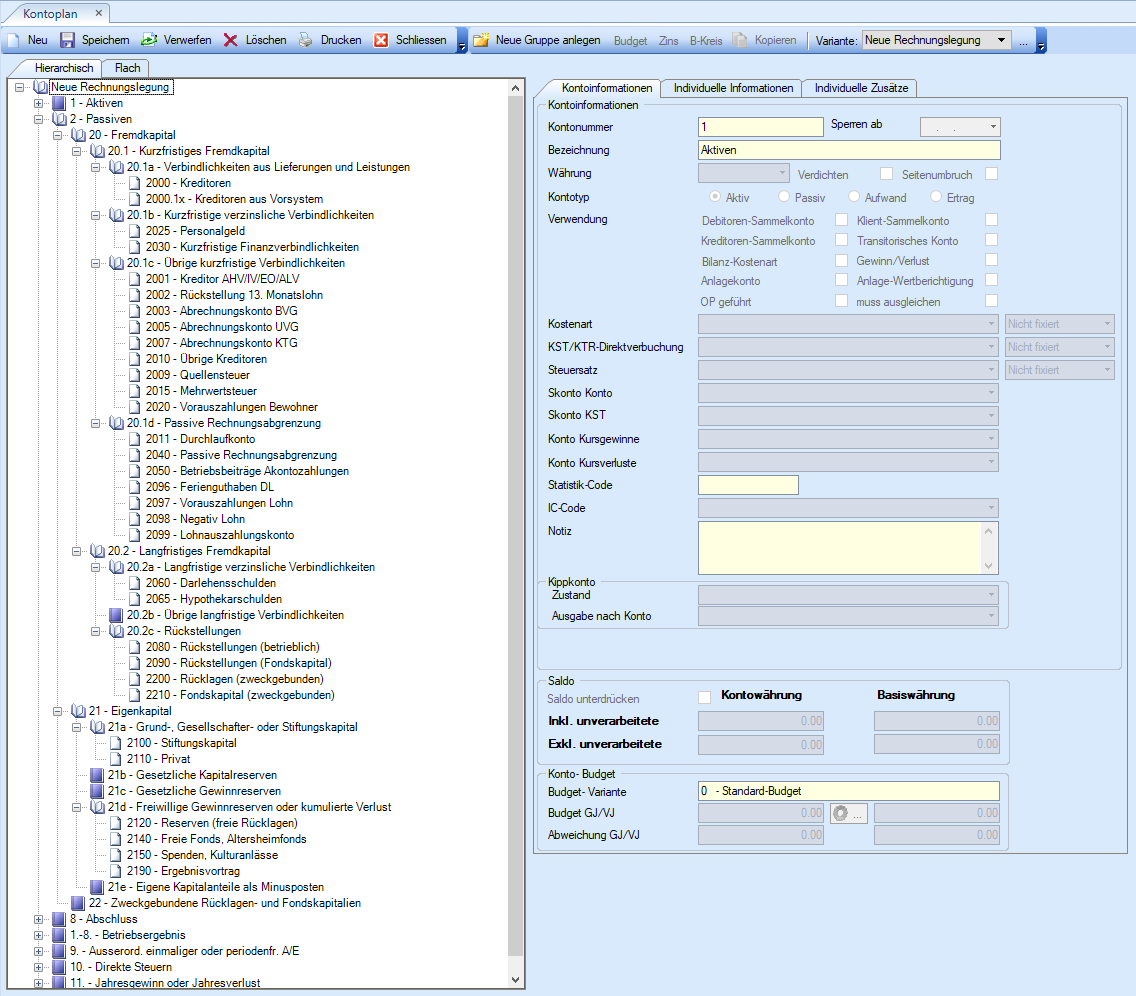The image size is (1136, 996).
Task: Click the Kopieren copy icon
Action: pyautogui.click(x=740, y=40)
